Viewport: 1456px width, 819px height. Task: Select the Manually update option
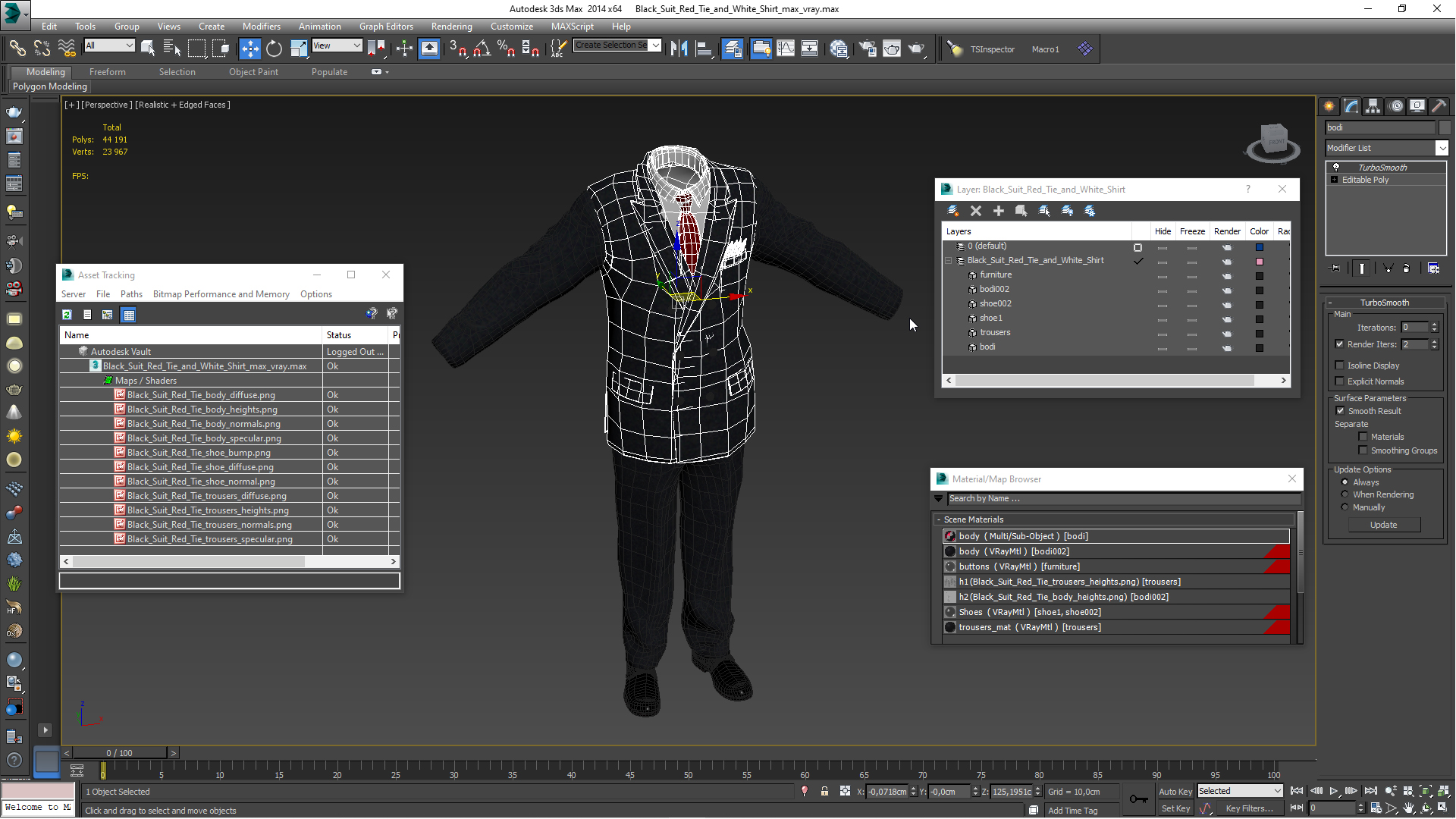pyautogui.click(x=1345, y=507)
